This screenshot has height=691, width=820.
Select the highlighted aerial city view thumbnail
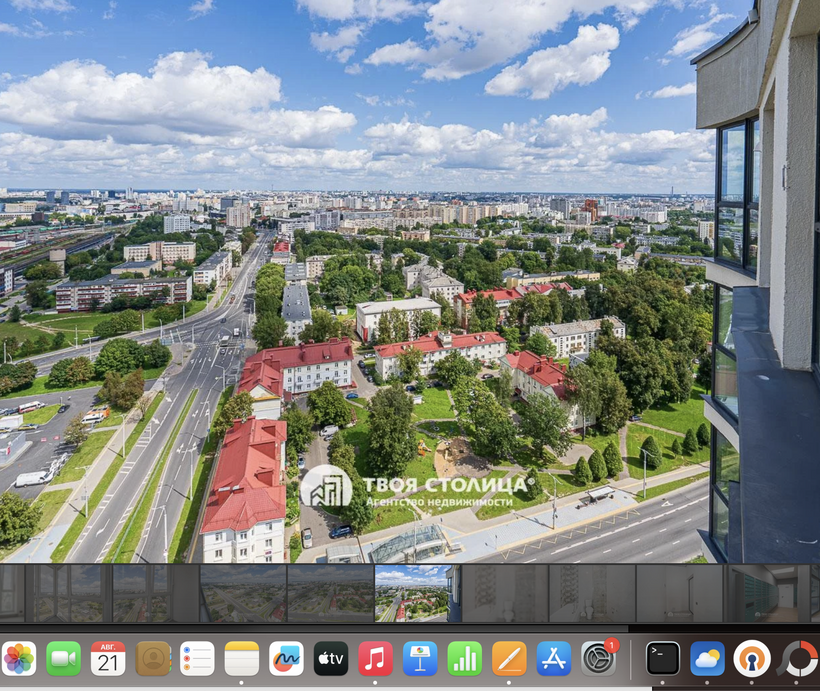tap(418, 594)
